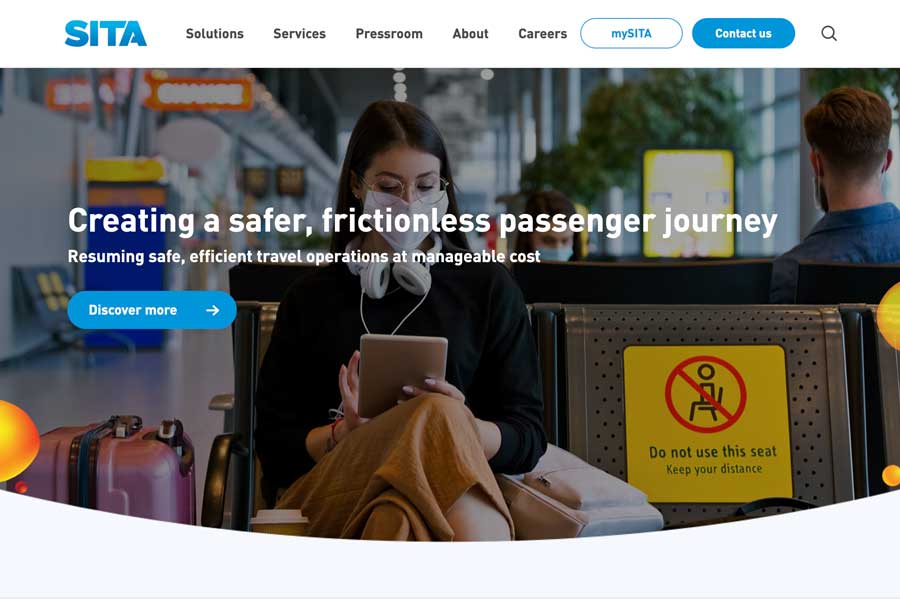900x600 pixels.
Task: Sign in via the mySITA button
Action: tap(631, 33)
